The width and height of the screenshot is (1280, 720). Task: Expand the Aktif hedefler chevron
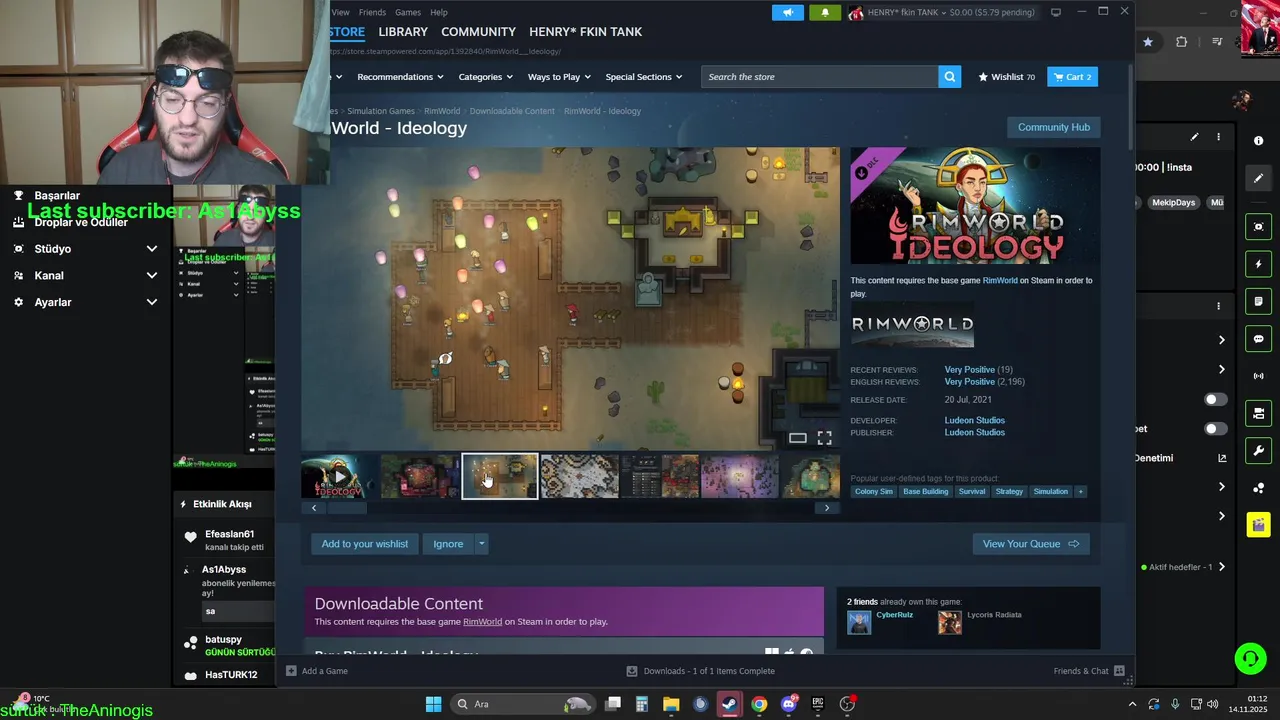point(1221,567)
